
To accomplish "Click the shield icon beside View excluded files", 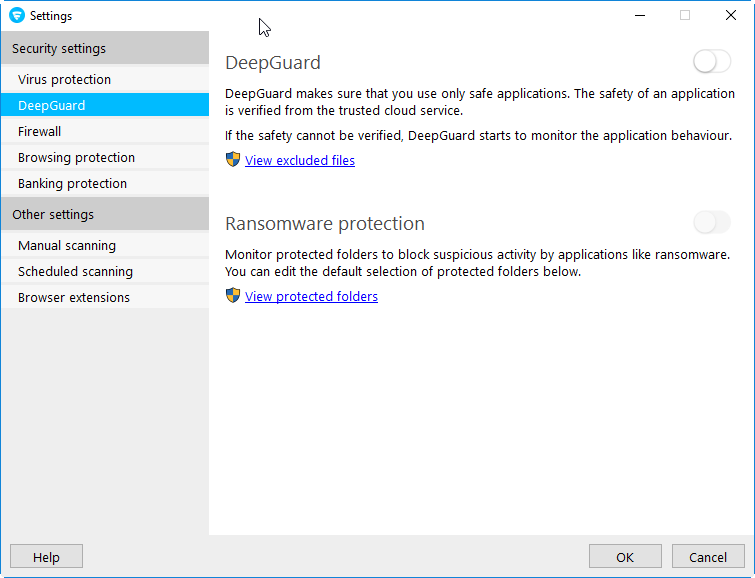I will point(233,159).
